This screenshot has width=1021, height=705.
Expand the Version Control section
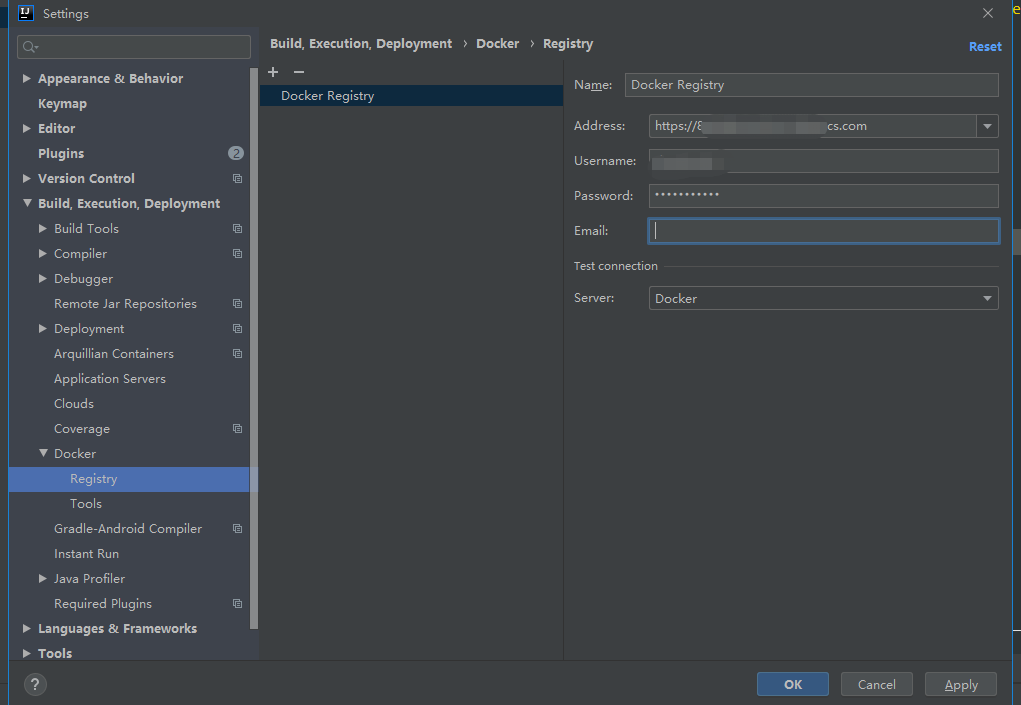pyautogui.click(x=27, y=178)
